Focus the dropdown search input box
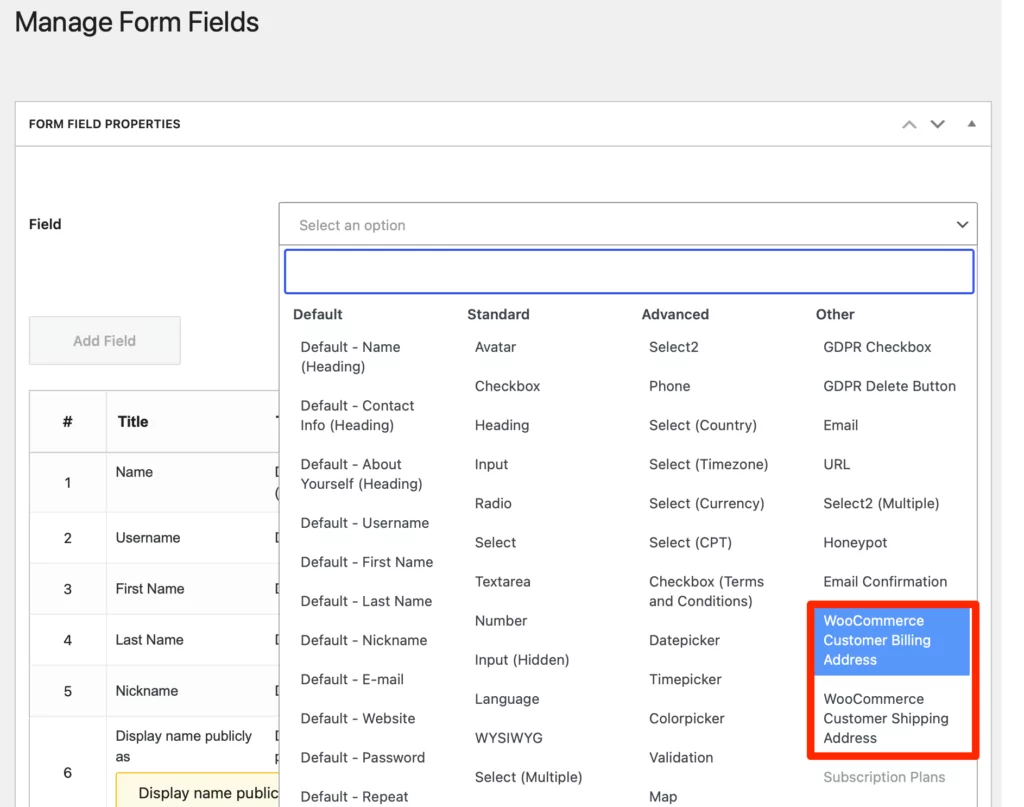 coord(629,271)
